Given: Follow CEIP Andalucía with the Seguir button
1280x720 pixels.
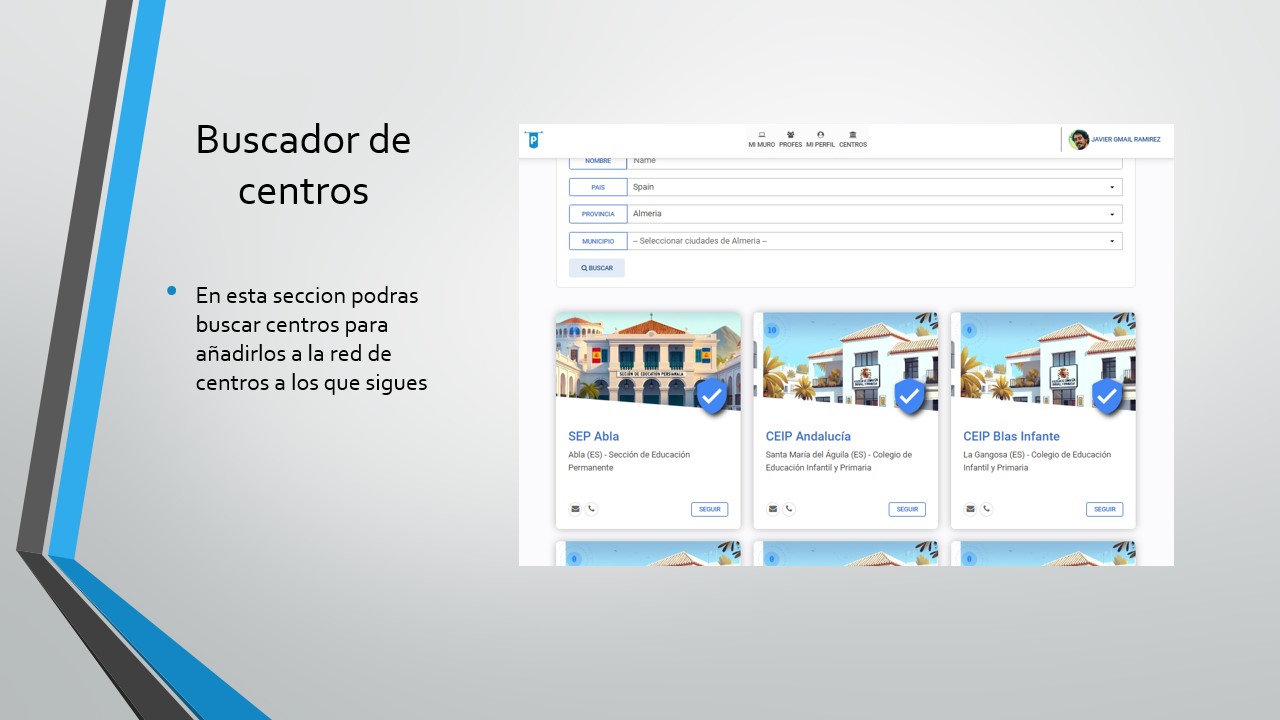Looking at the screenshot, I should point(907,509).
